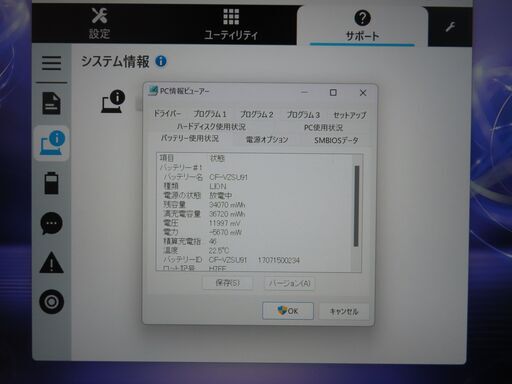Open the 電源オプション tab

coord(267,140)
